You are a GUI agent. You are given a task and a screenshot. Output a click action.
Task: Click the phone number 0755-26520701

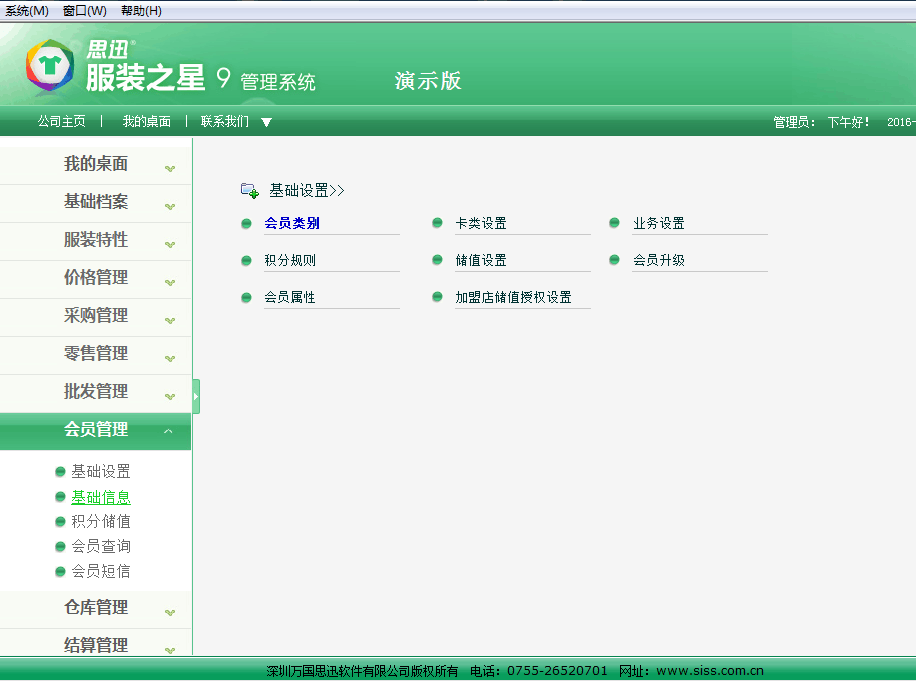[557, 671]
